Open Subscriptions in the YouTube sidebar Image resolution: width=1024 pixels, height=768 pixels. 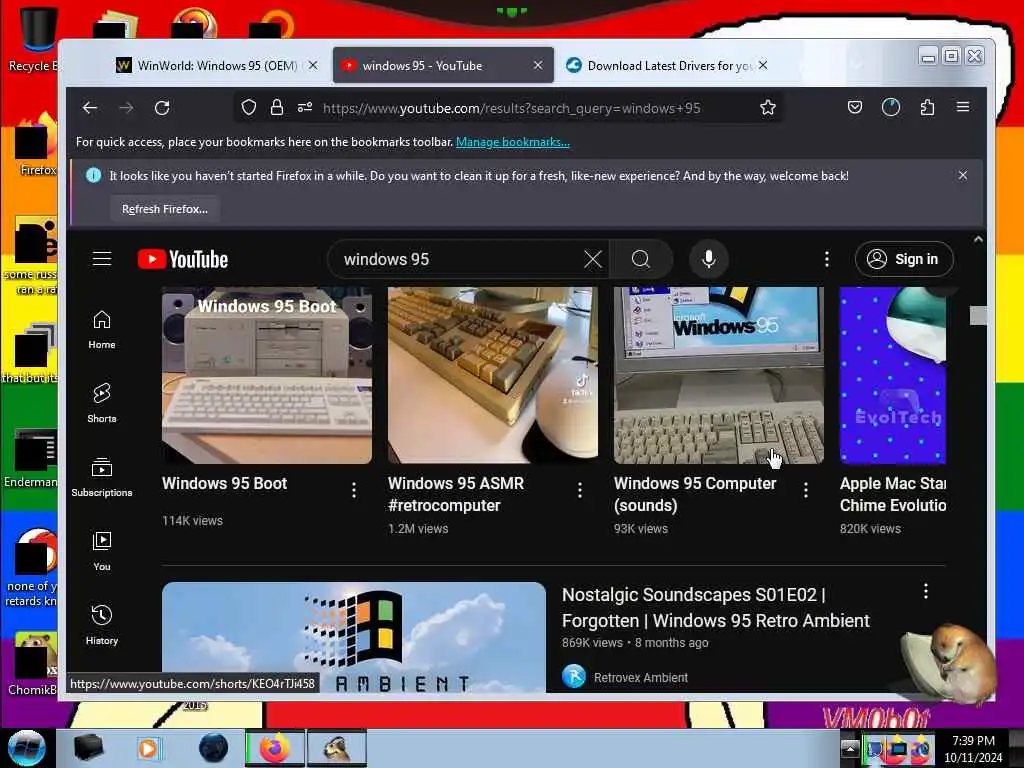coord(102,477)
